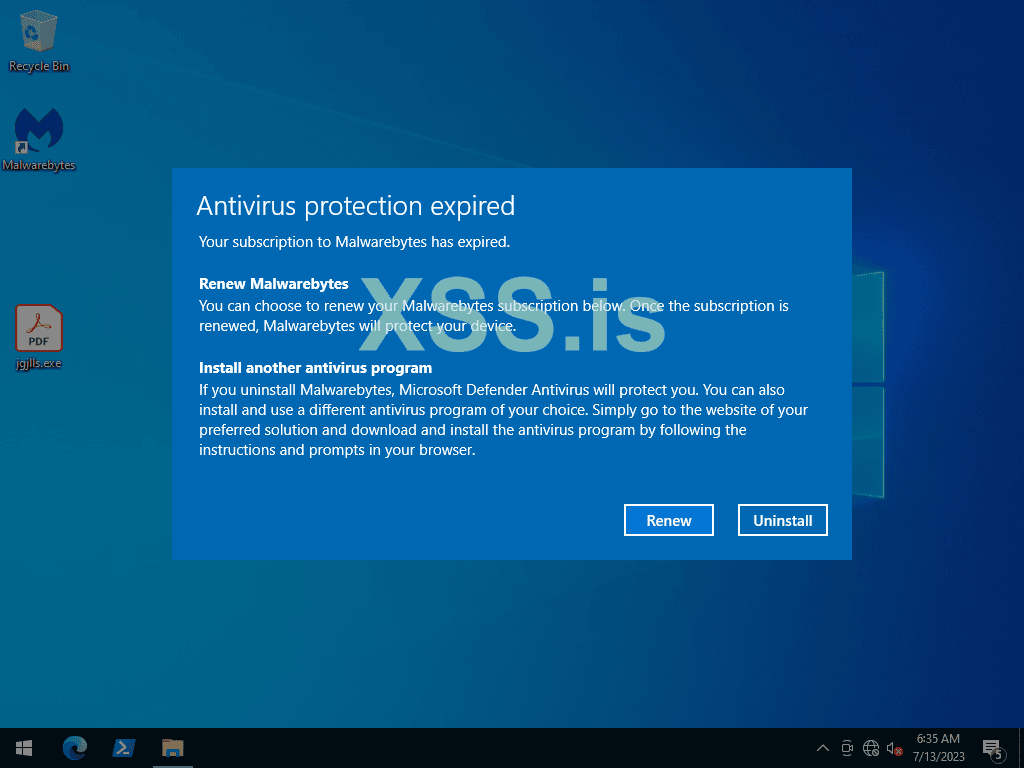The height and width of the screenshot is (768, 1024).
Task: Click the Meet Now tray icon
Action: (847, 748)
